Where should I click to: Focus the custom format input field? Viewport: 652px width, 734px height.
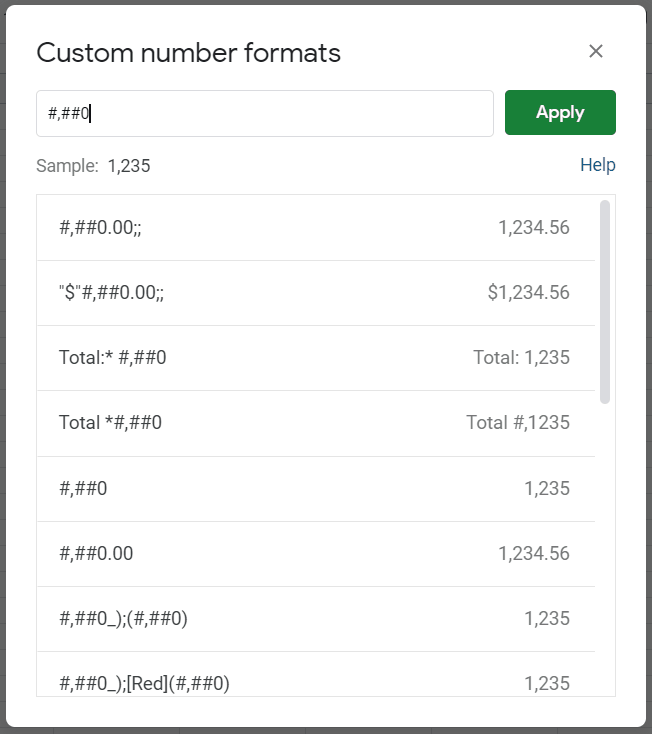(x=265, y=113)
